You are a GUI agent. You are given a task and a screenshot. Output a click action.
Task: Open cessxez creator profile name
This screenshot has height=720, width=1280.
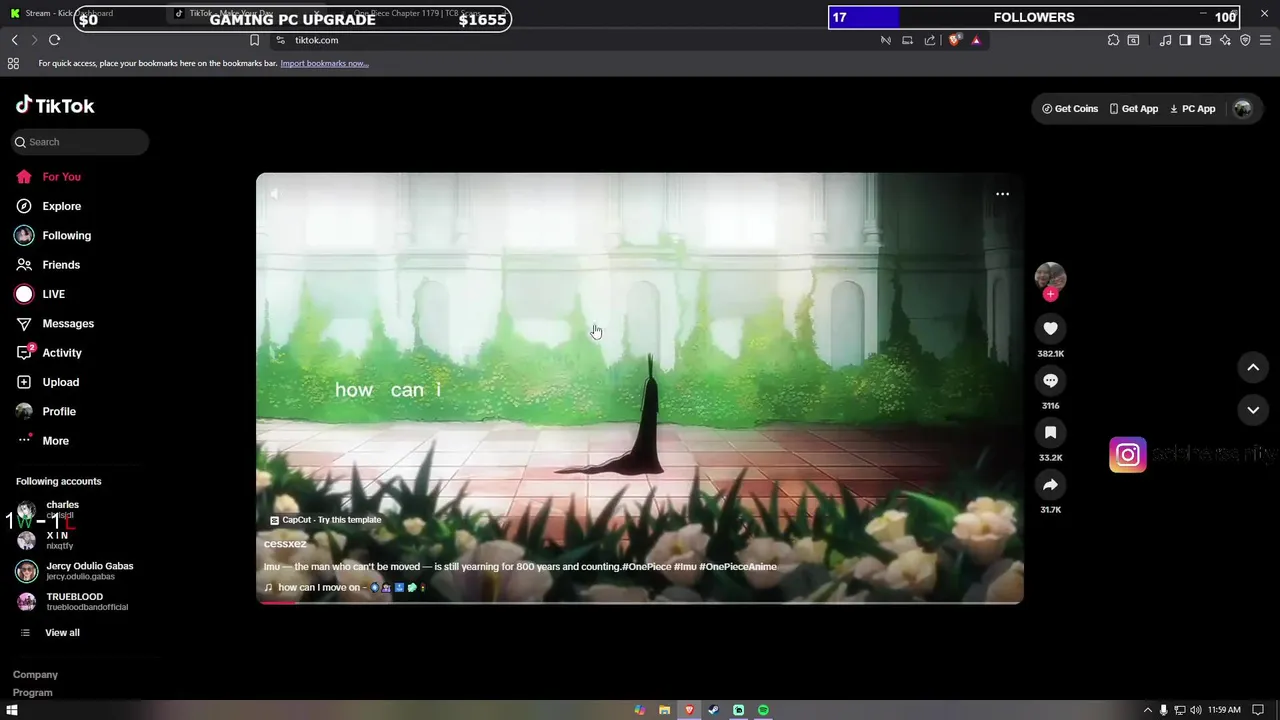[x=285, y=544]
